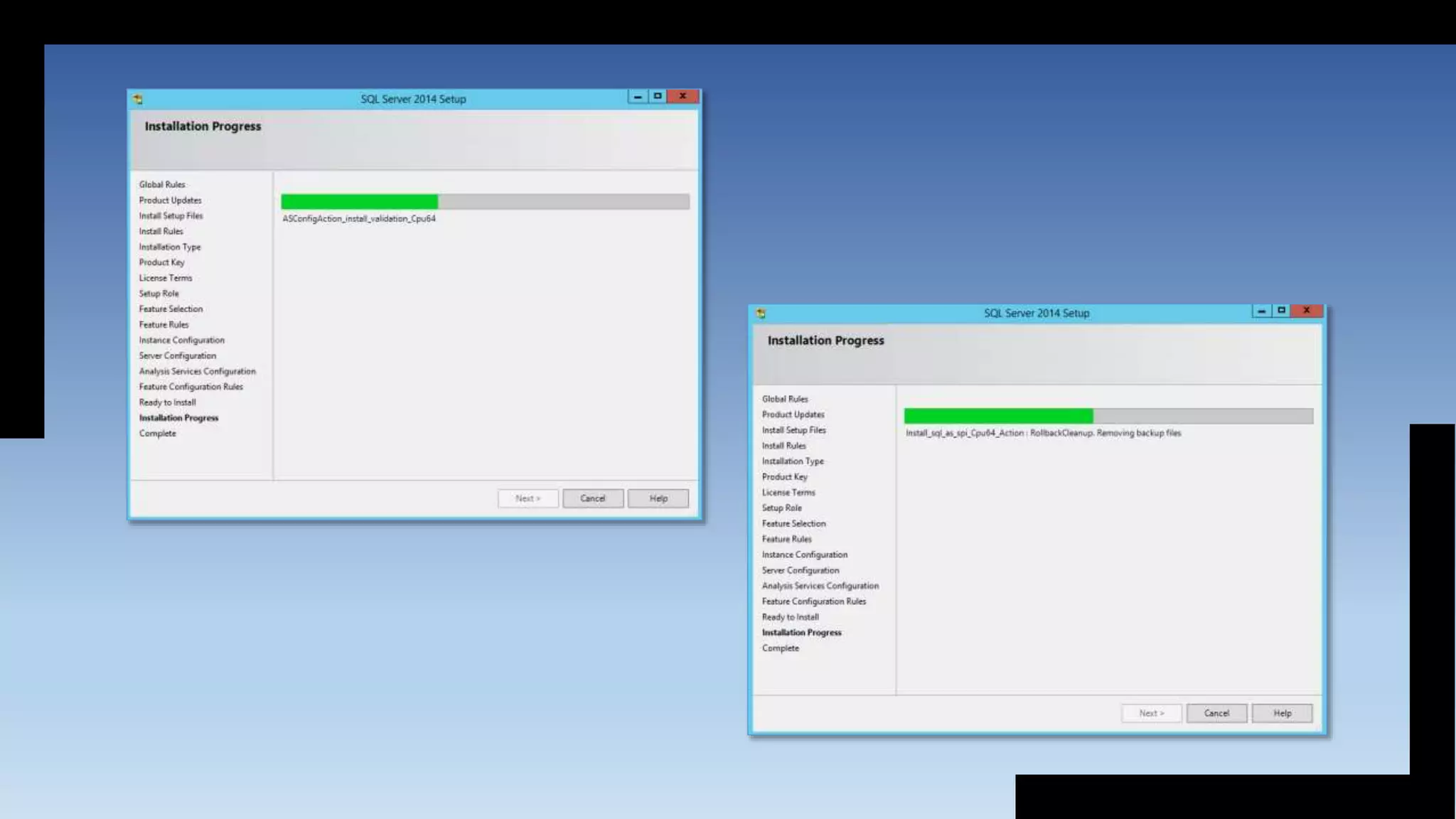Screen dimensions: 1456x819
Task: Maximize the right SQL Server 2014 Setup window
Action: (1281, 311)
